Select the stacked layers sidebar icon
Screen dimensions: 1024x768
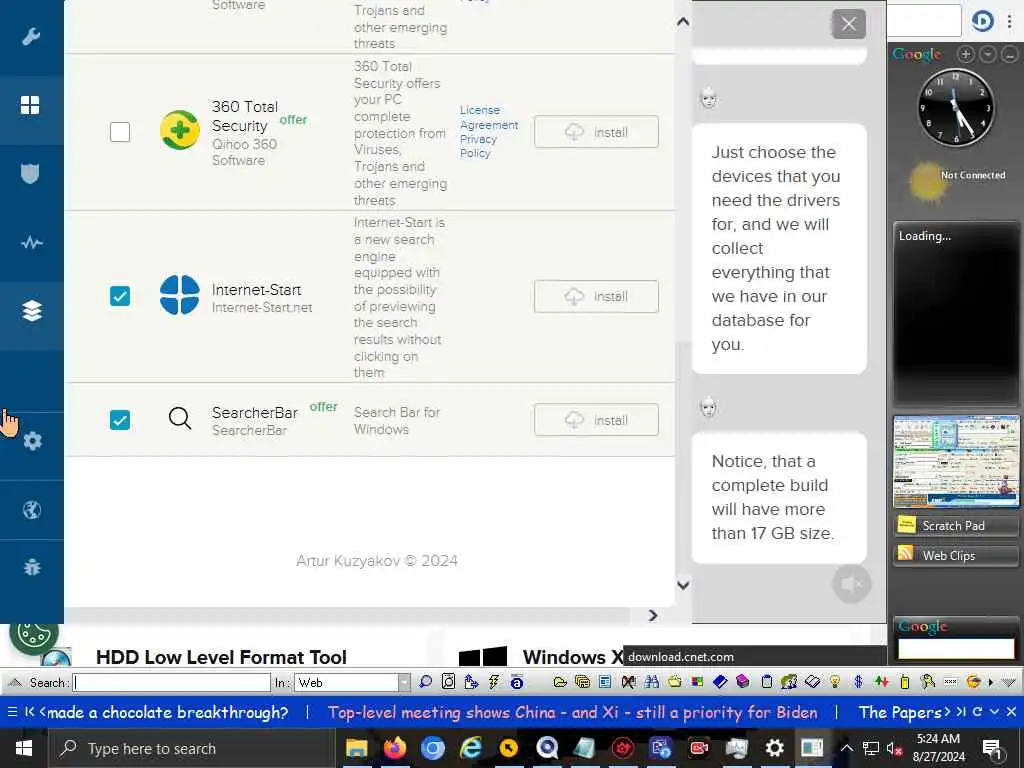coord(32,311)
